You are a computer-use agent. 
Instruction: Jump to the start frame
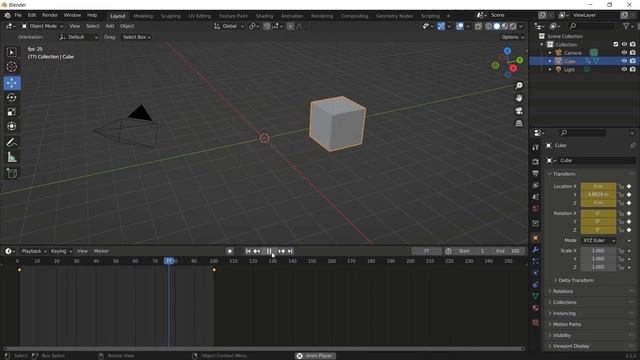click(x=248, y=251)
